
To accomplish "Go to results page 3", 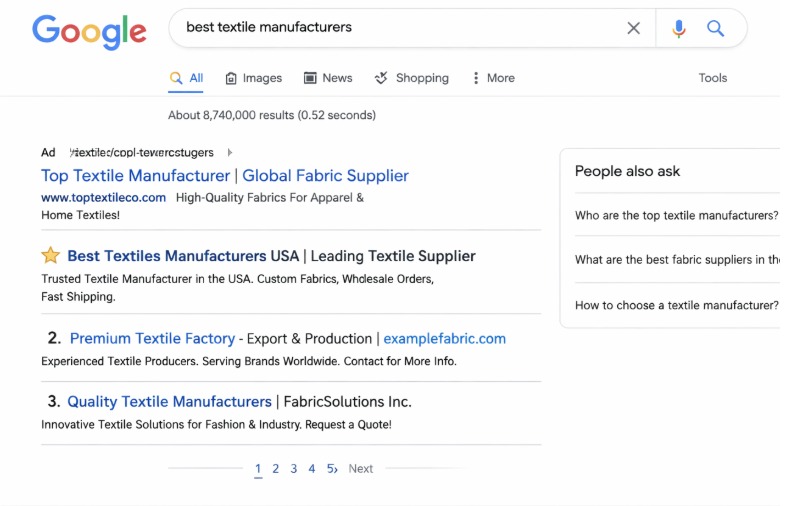I will (x=293, y=469).
